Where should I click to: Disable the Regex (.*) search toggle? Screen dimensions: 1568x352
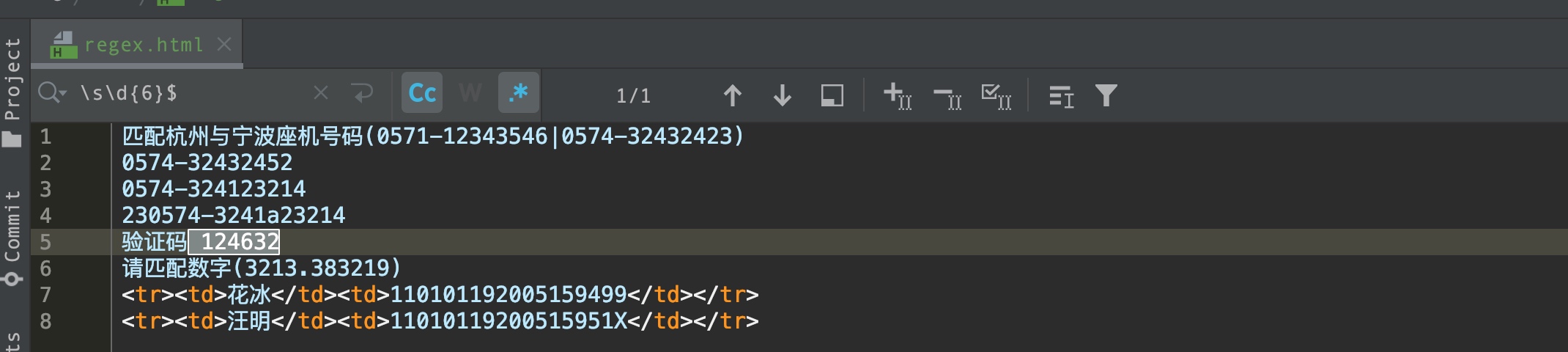(518, 93)
